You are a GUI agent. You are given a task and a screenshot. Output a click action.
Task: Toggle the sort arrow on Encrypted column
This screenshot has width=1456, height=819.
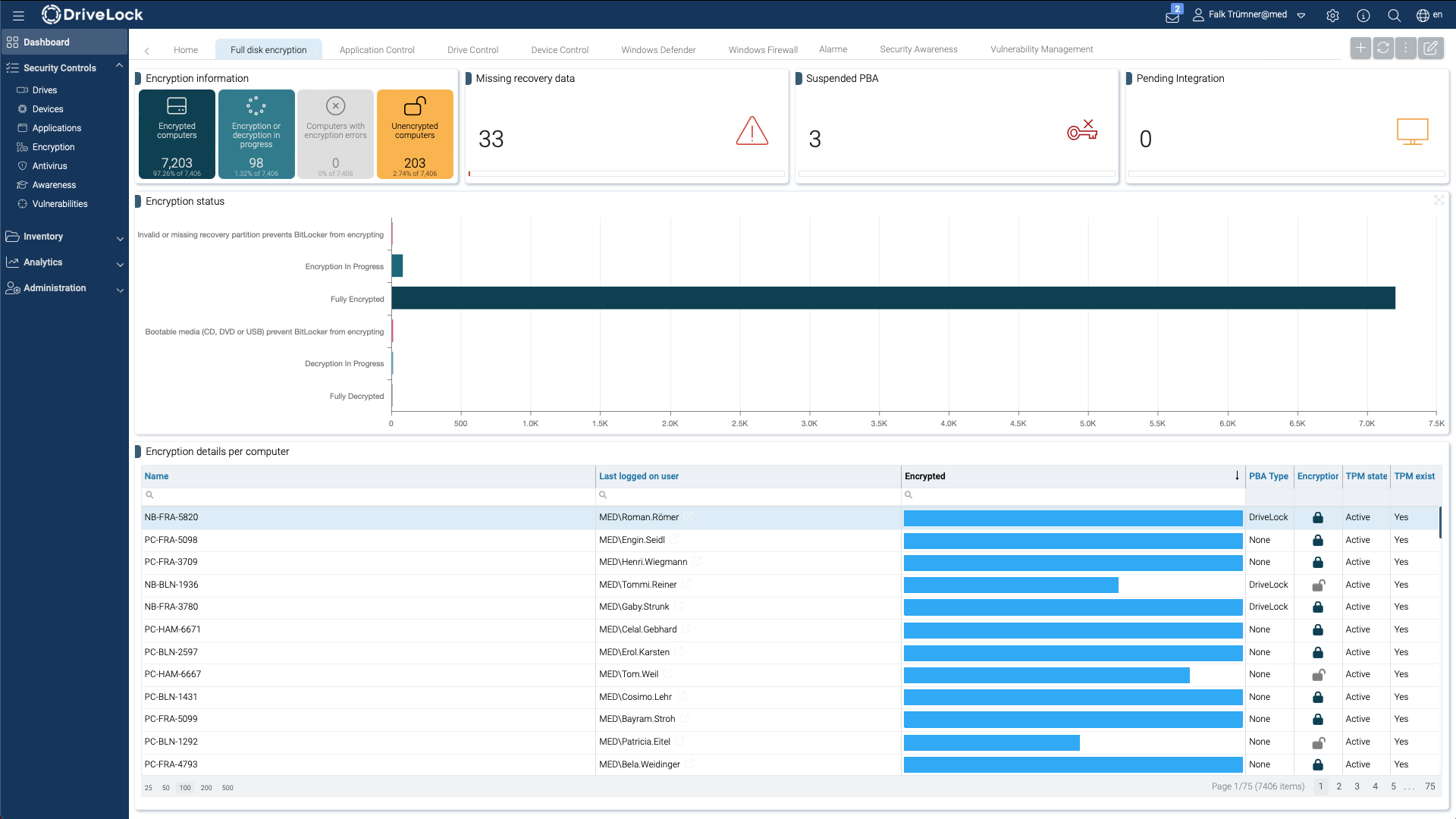click(x=1238, y=476)
